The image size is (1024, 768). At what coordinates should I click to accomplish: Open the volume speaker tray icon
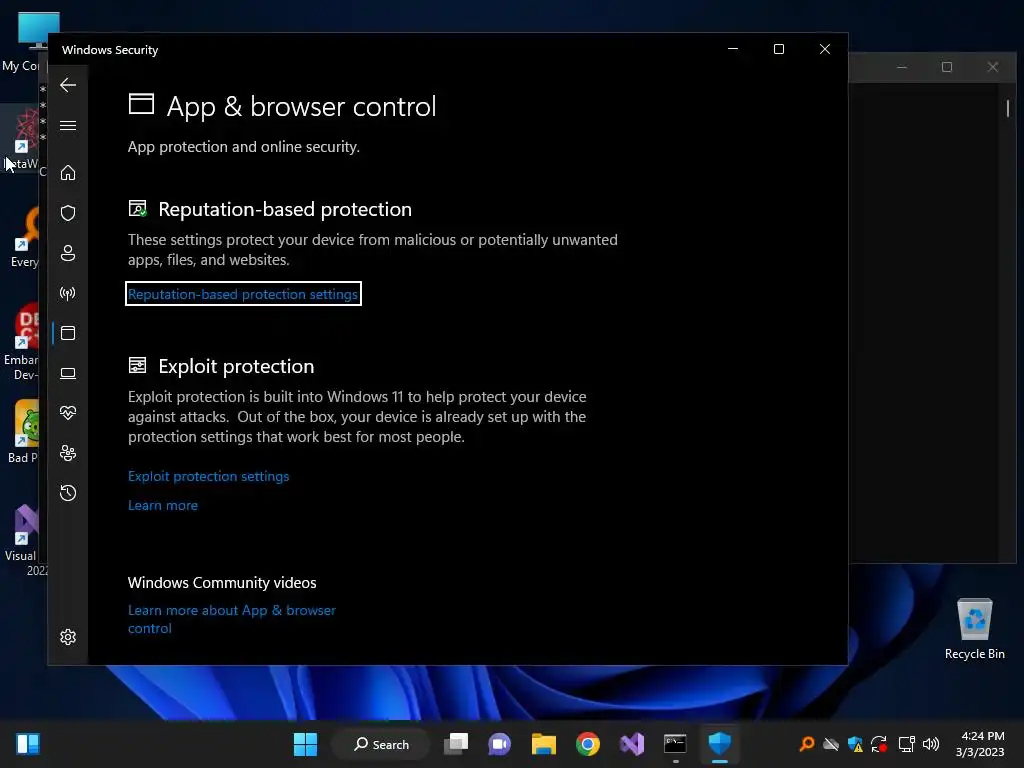click(x=931, y=744)
